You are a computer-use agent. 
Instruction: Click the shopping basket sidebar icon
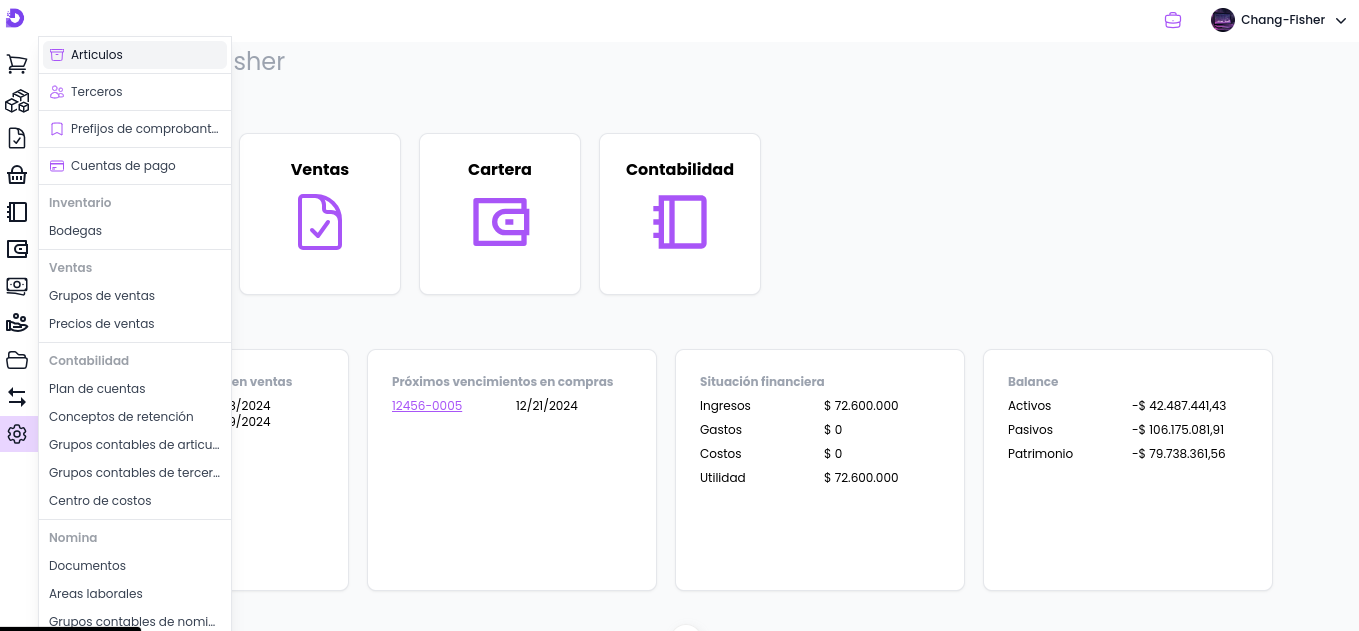point(17,175)
